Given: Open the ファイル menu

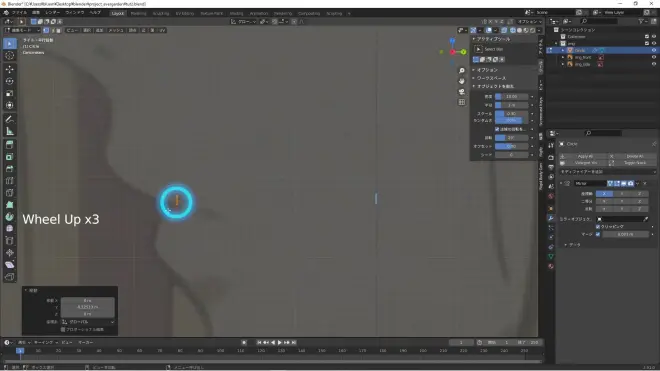Looking at the screenshot, I should tap(19, 13).
